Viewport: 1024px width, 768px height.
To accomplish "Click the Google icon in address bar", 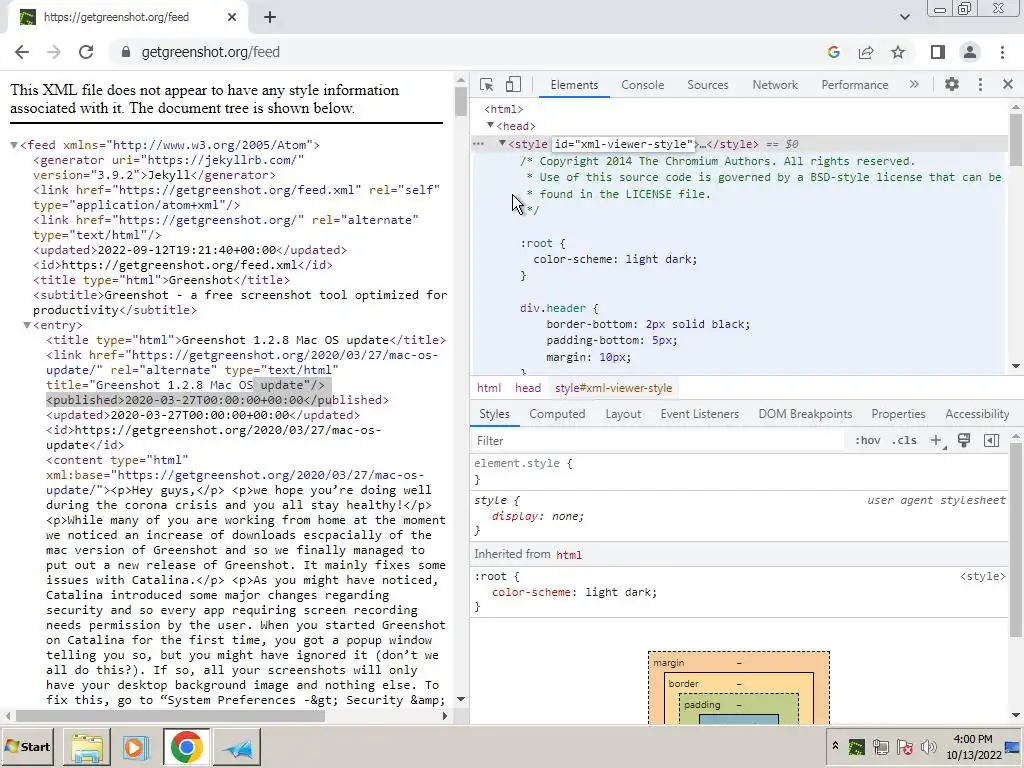I will (833, 52).
